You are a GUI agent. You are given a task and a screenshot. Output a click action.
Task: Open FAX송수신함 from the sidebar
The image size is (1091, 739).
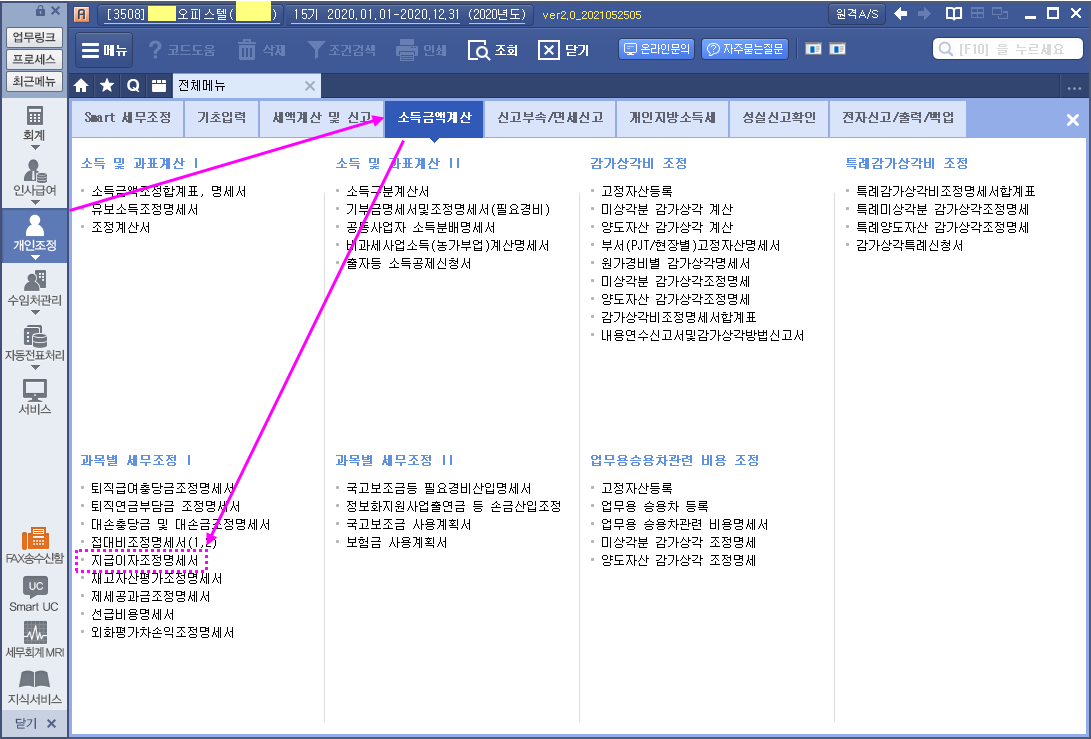pyautogui.click(x=34, y=546)
